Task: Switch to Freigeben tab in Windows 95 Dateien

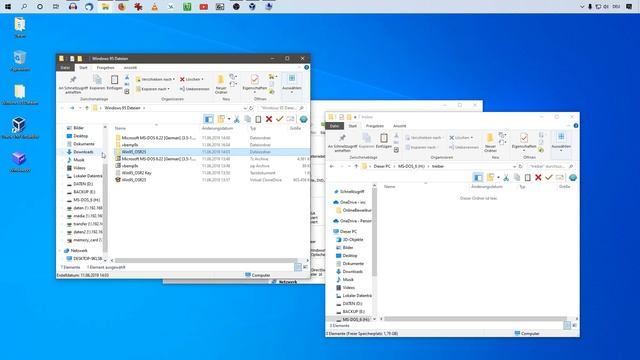Action: (x=105, y=67)
